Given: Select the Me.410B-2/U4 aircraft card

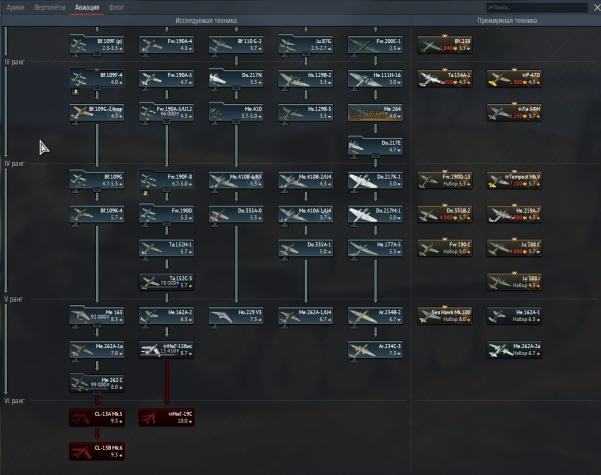Looking at the screenshot, I should [305, 180].
